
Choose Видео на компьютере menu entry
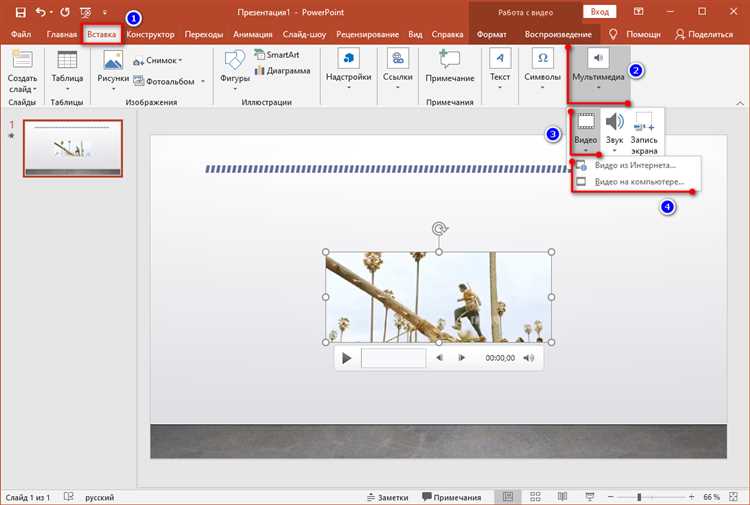tap(635, 182)
